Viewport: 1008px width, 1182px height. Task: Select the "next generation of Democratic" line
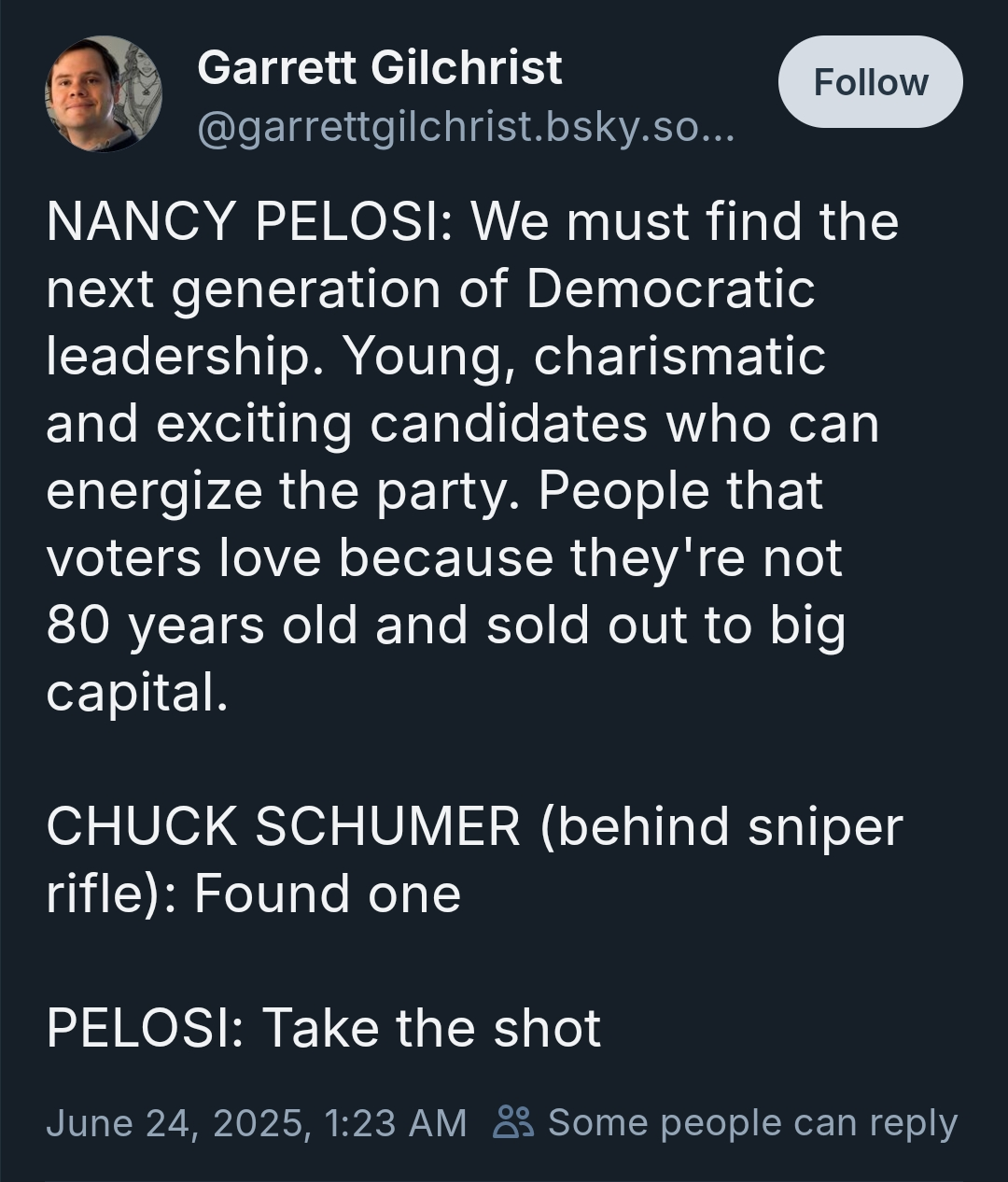tap(430, 289)
